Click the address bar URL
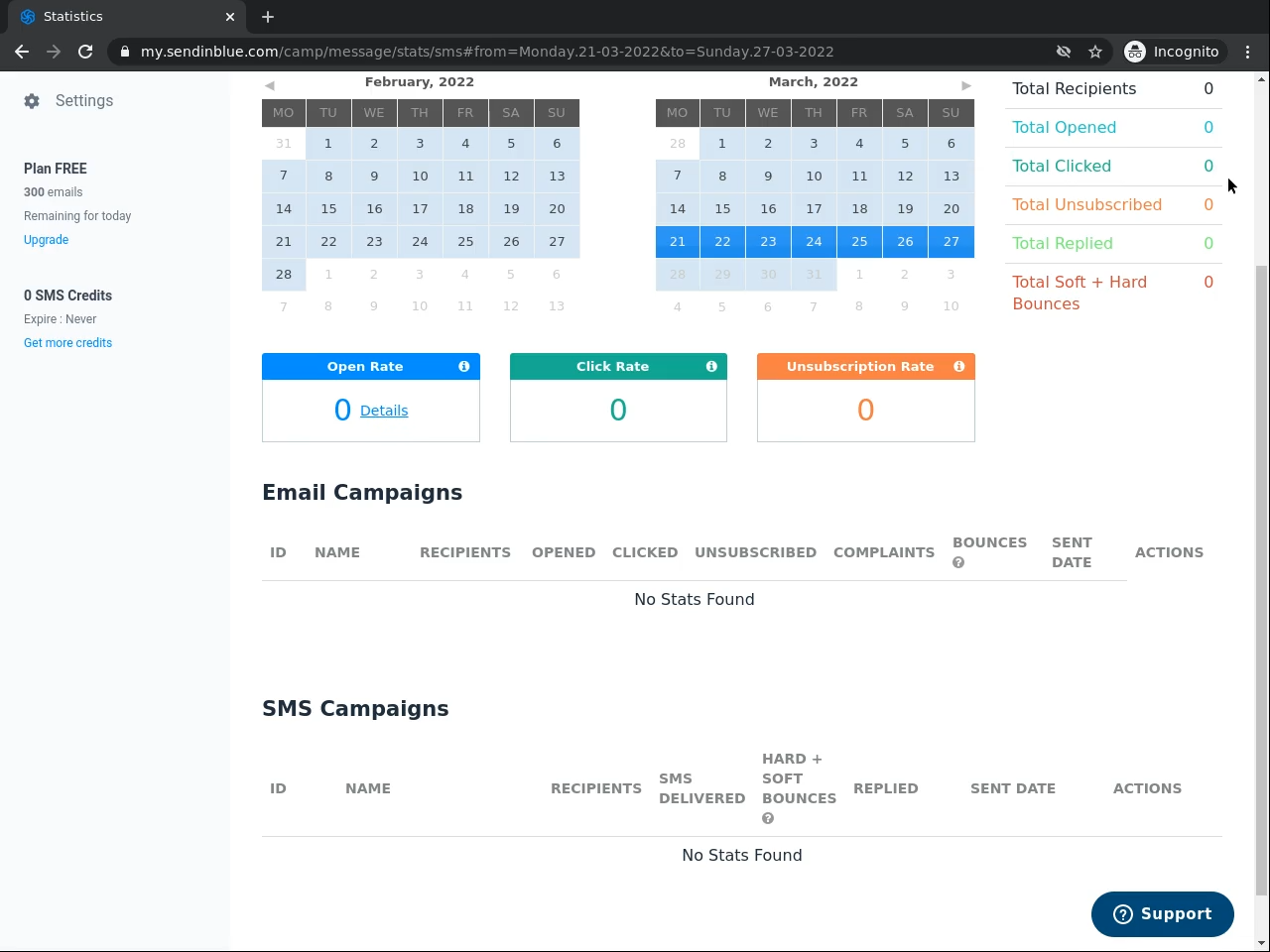Viewport: 1270px width, 952px height. click(487, 52)
